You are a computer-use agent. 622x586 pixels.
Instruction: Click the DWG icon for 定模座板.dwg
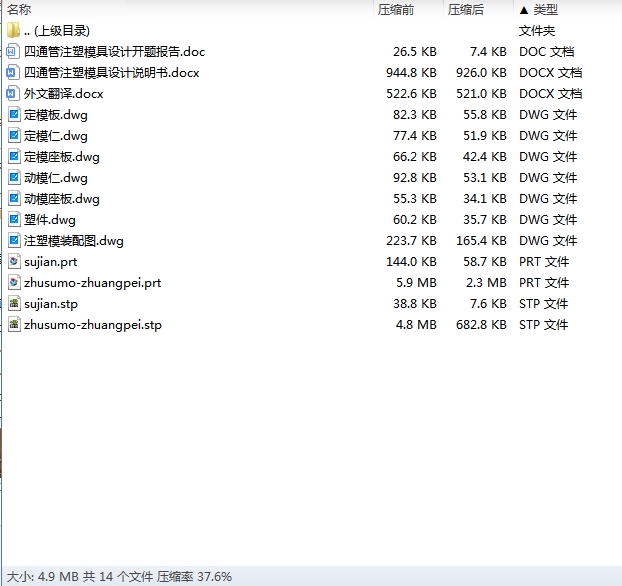tap(14, 157)
